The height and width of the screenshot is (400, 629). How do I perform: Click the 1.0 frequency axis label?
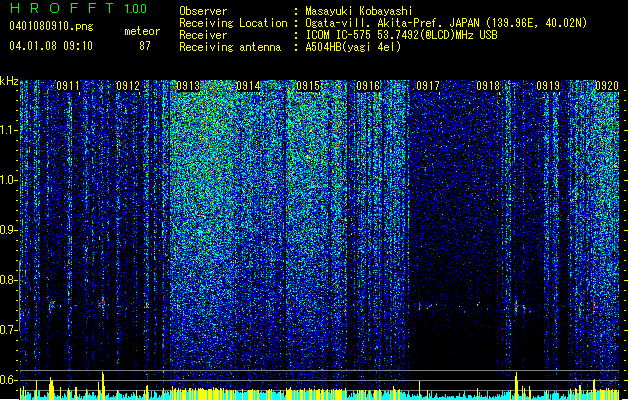9,180
